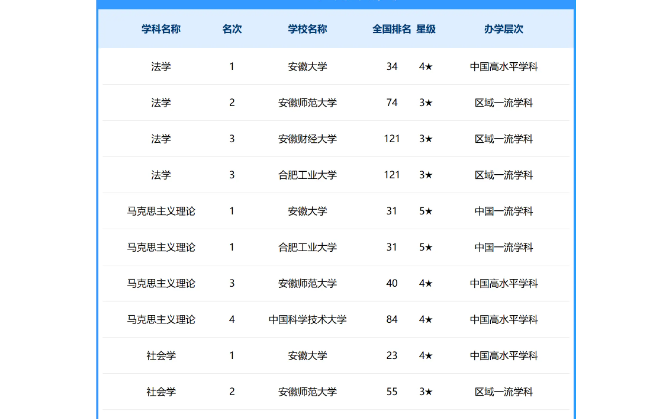Click 中国科学技术大学 school name

(307, 320)
